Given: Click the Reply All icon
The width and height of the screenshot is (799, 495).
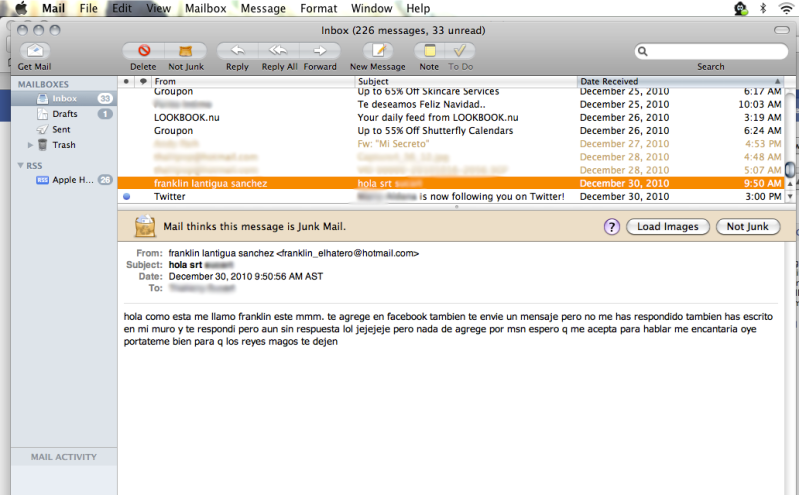Looking at the screenshot, I should click(x=279, y=51).
